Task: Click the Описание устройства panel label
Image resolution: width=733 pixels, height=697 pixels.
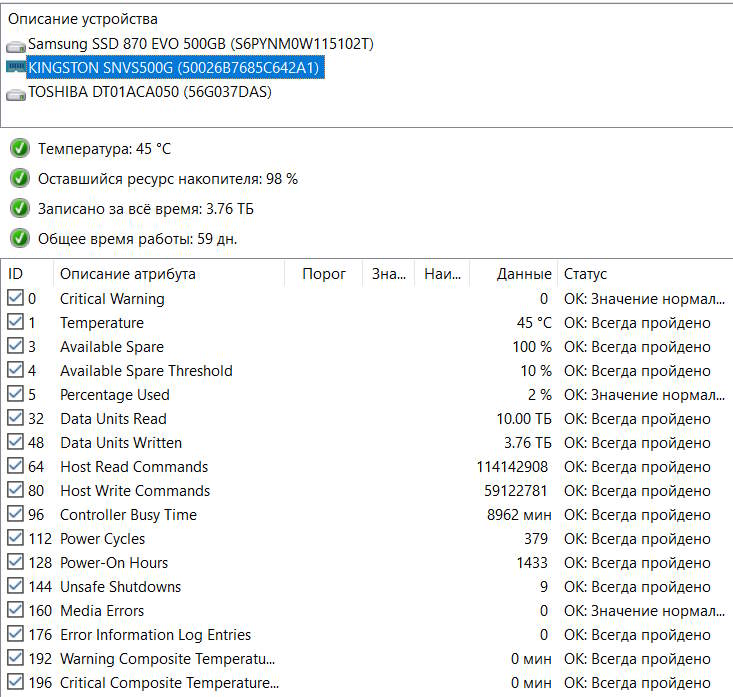Action: coord(83,19)
